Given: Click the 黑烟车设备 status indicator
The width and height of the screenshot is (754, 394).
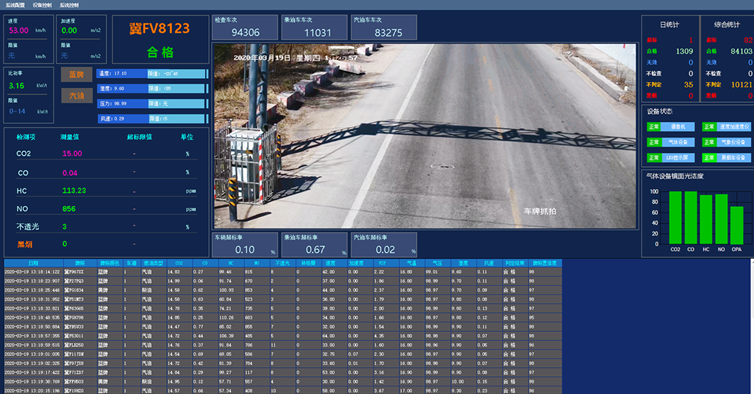Looking at the screenshot, I should (726, 158).
